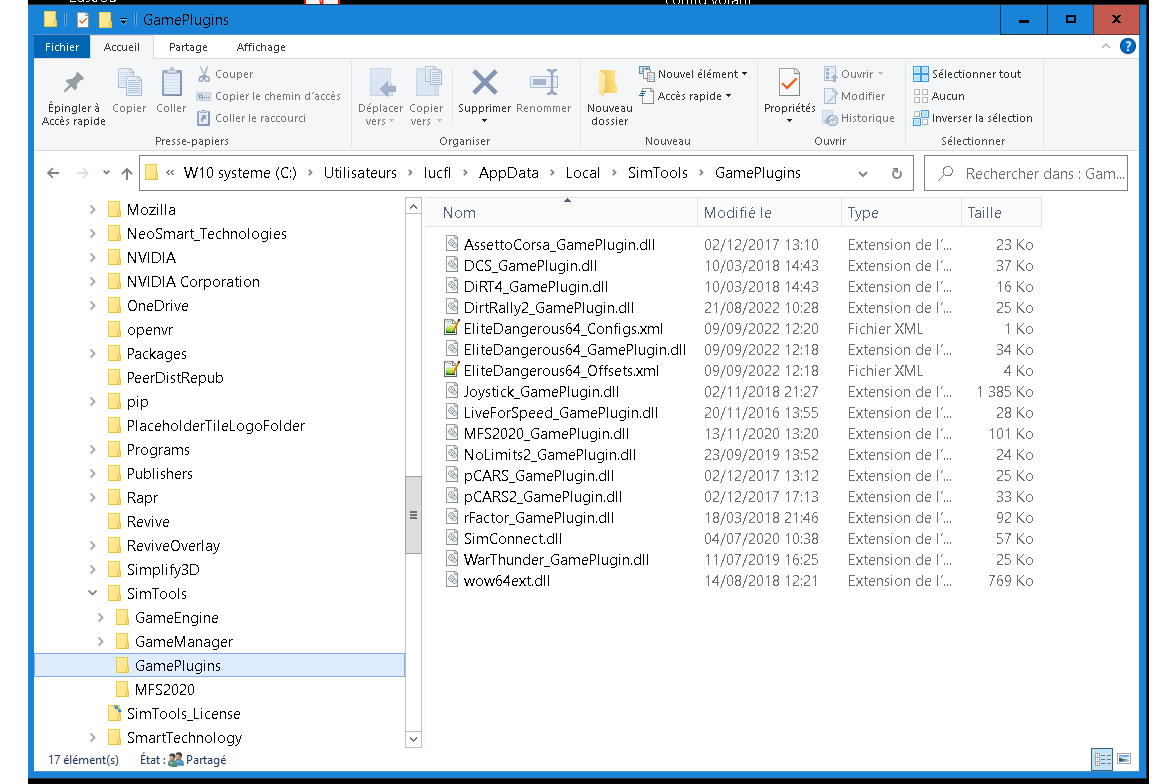The width and height of the screenshot is (1176, 784).
Task: Invert selection with Inverser la sélection
Action: 973,118
